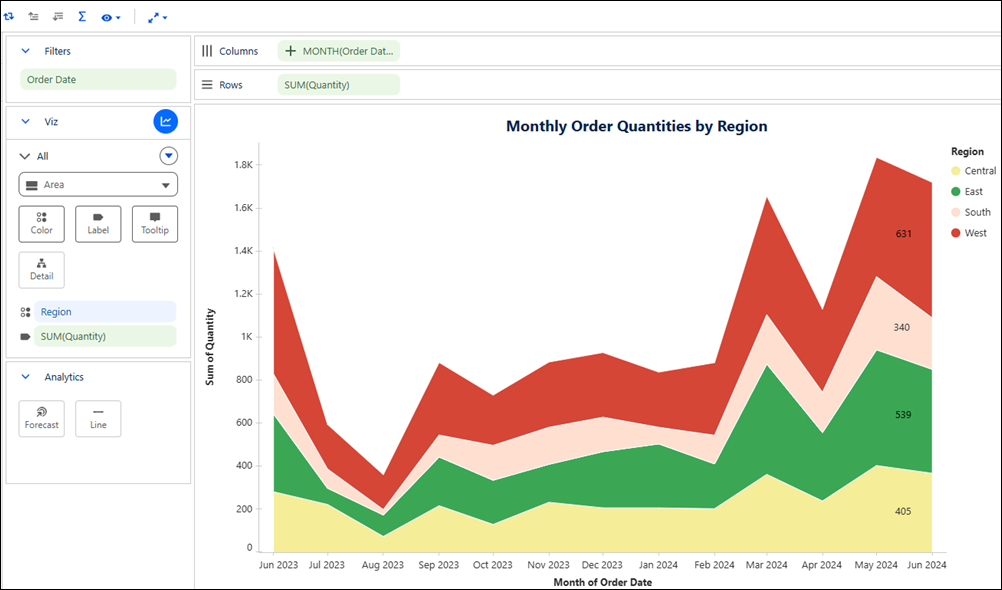Click the West legend color swatch
Viewport: 1002px width, 590px height.
click(x=956, y=233)
